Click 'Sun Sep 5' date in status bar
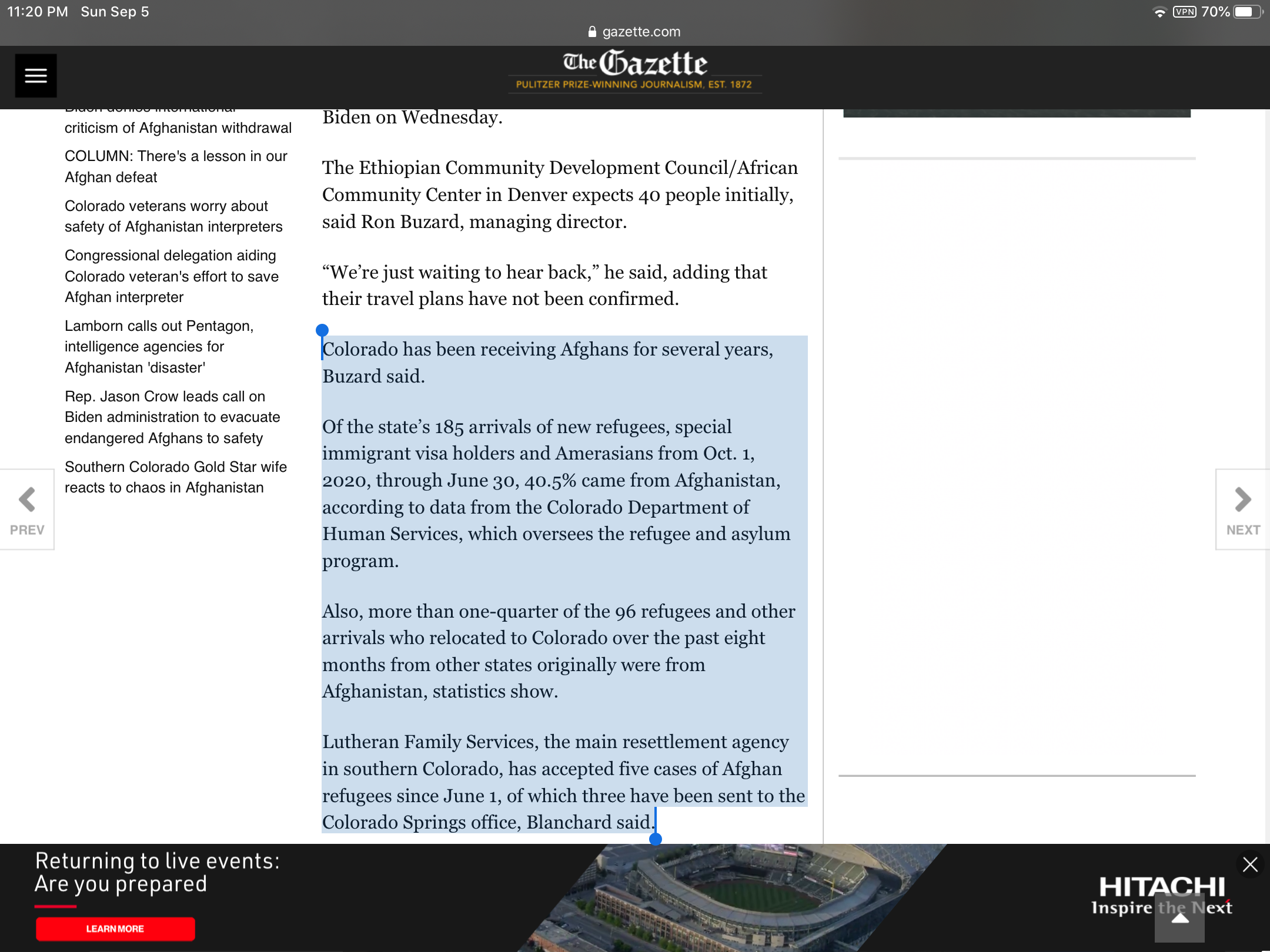The image size is (1270, 952). (115, 12)
